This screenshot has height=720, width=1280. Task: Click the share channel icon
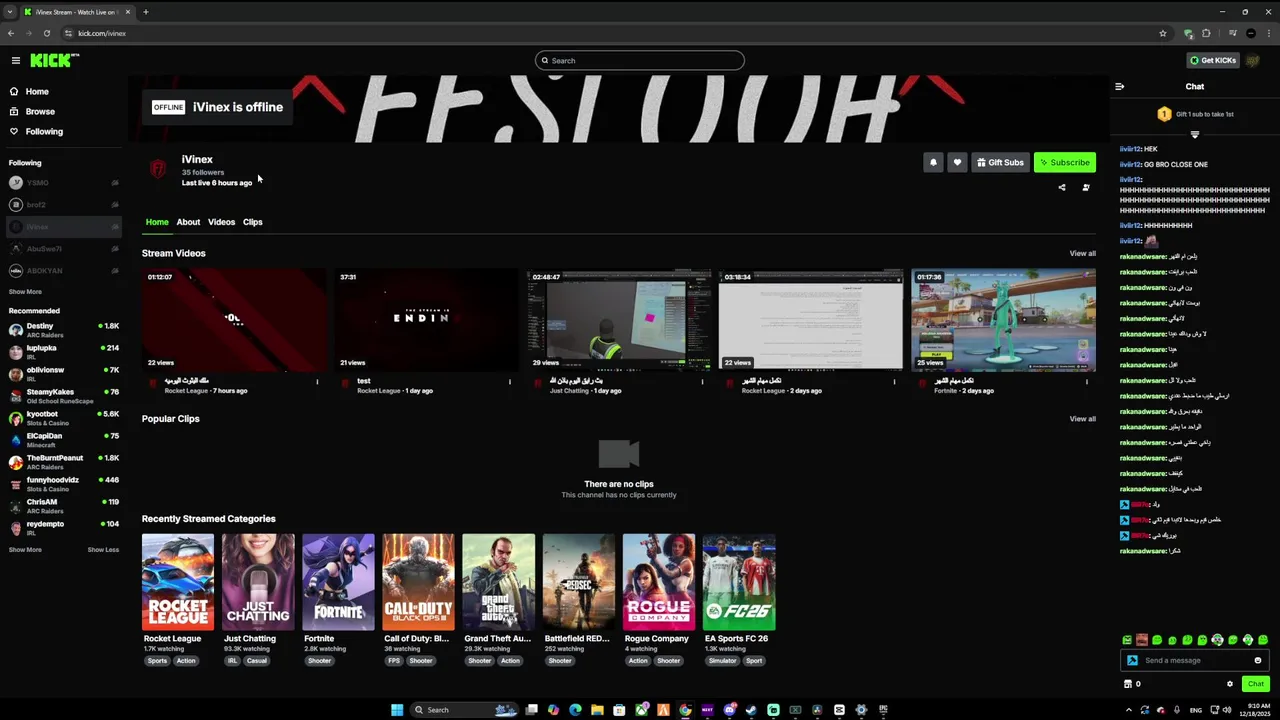pos(1062,187)
